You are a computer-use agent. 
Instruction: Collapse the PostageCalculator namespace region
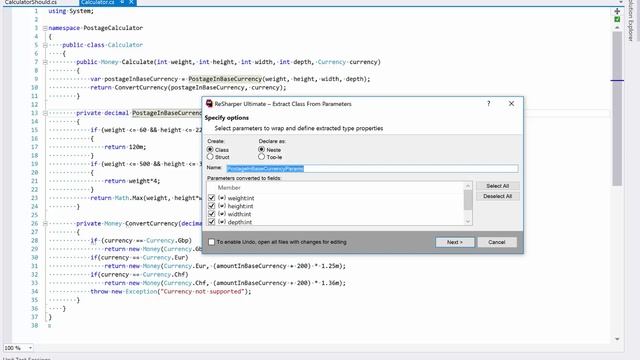pos(45,28)
